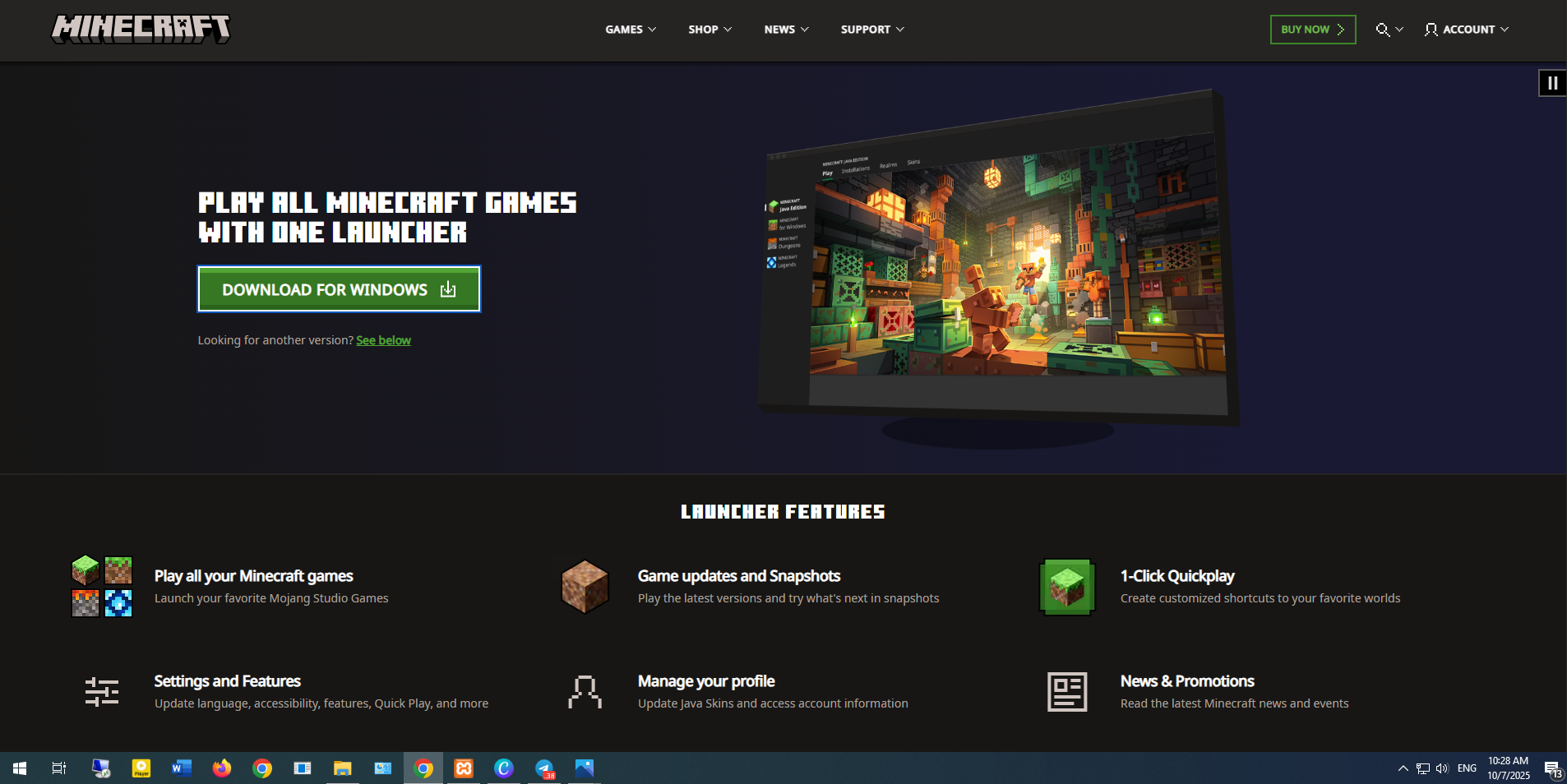Open the Account dropdown

(x=1467, y=30)
